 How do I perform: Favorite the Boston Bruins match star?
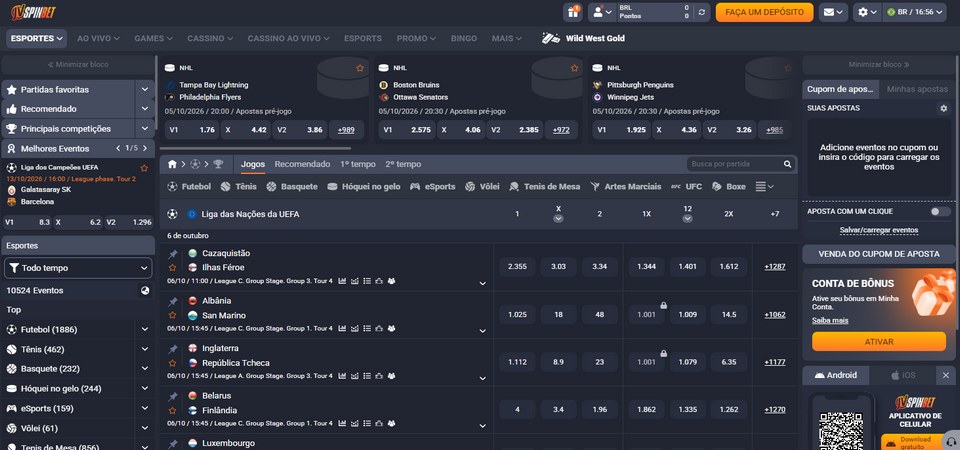pos(574,68)
